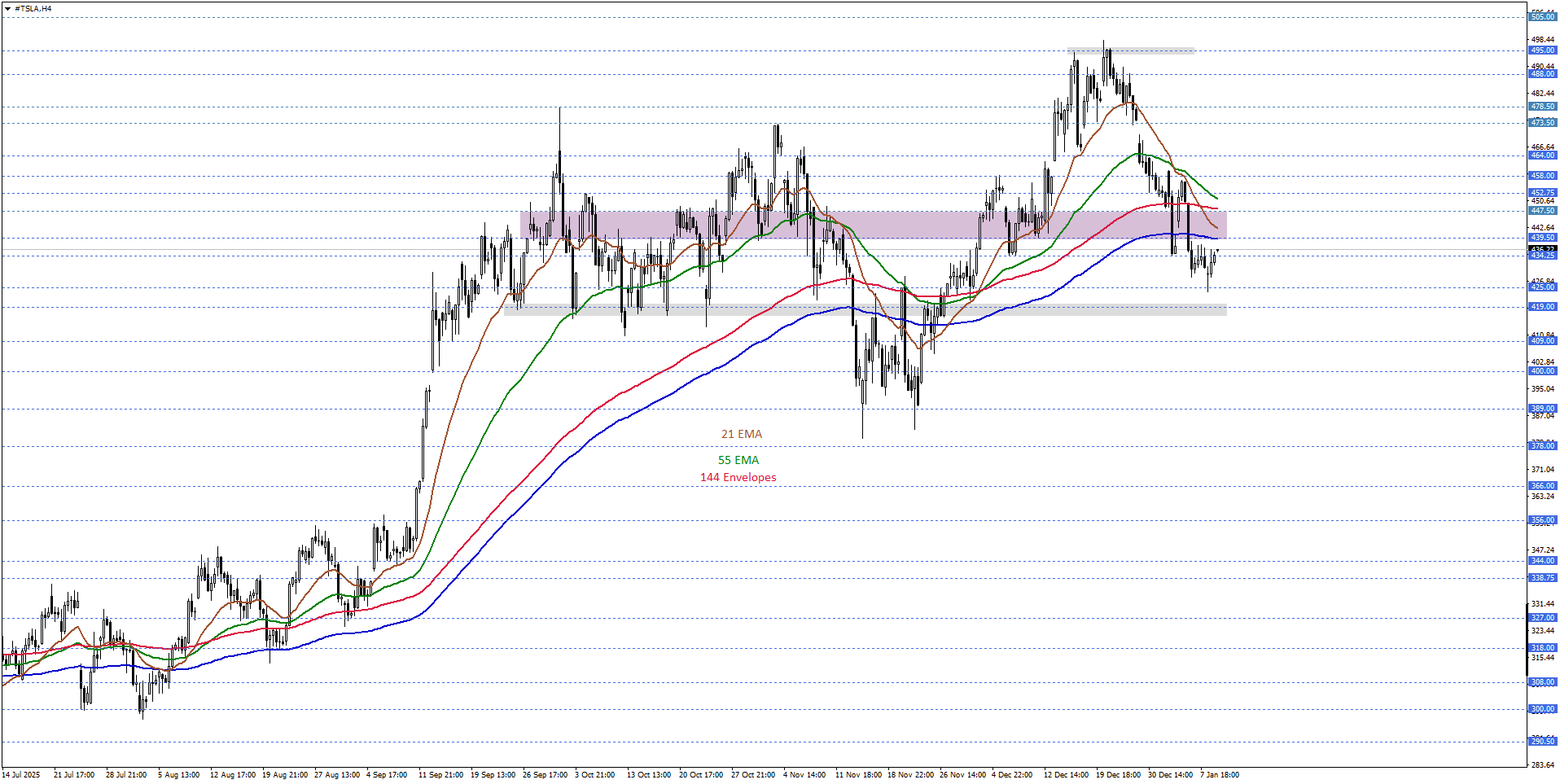Click the 505.00 price level label
Viewport: 1560px width, 784px height.
pyautogui.click(x=1542, y=17)
